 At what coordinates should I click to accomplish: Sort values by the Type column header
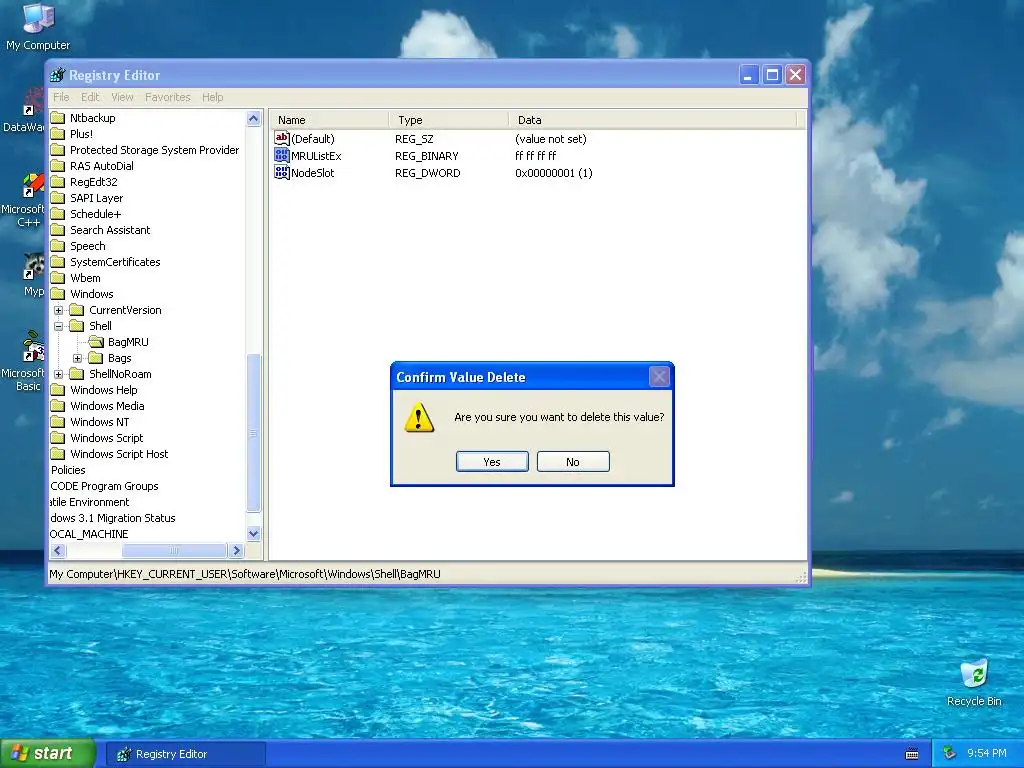(449, 120)
